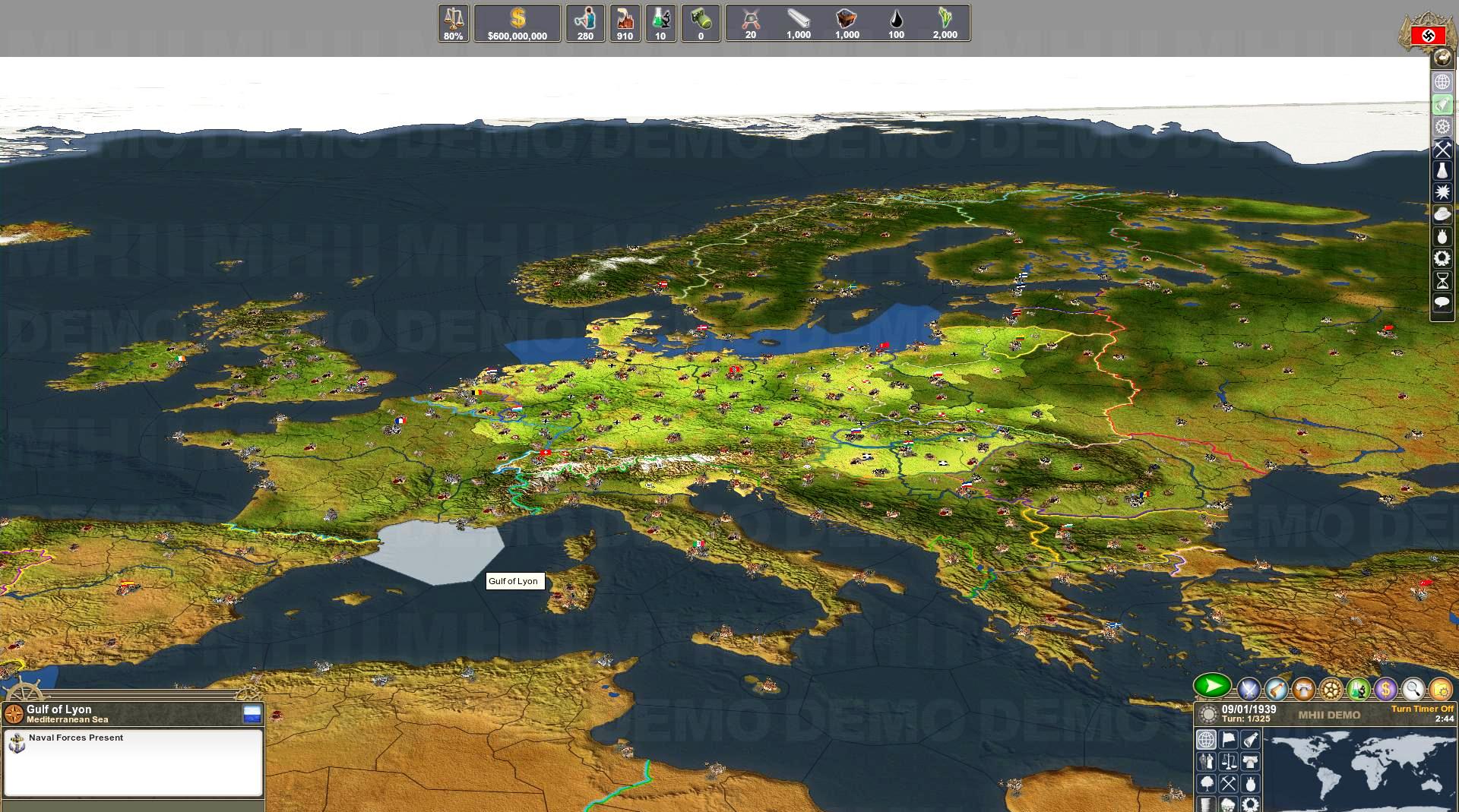Click the starburst explosion icon in the right sidebar

coord(1442,193)
